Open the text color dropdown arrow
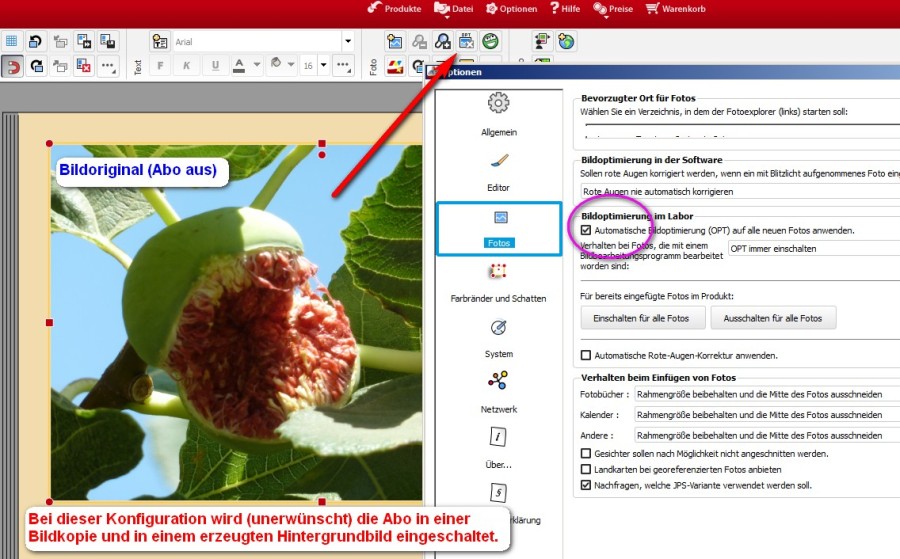900x559 pixels. point(257,65)
